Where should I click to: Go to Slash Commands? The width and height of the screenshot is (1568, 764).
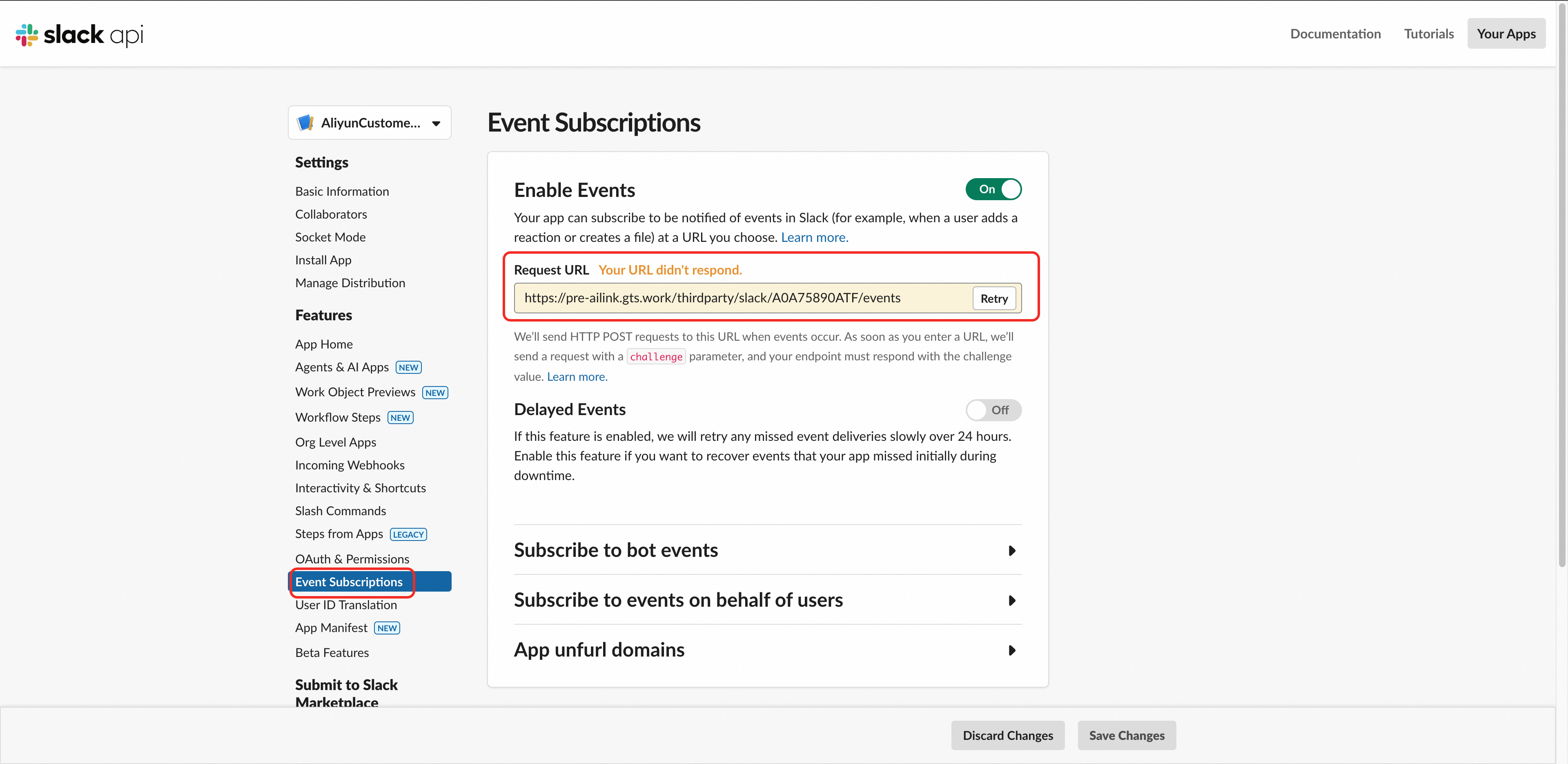pos(340,511)
